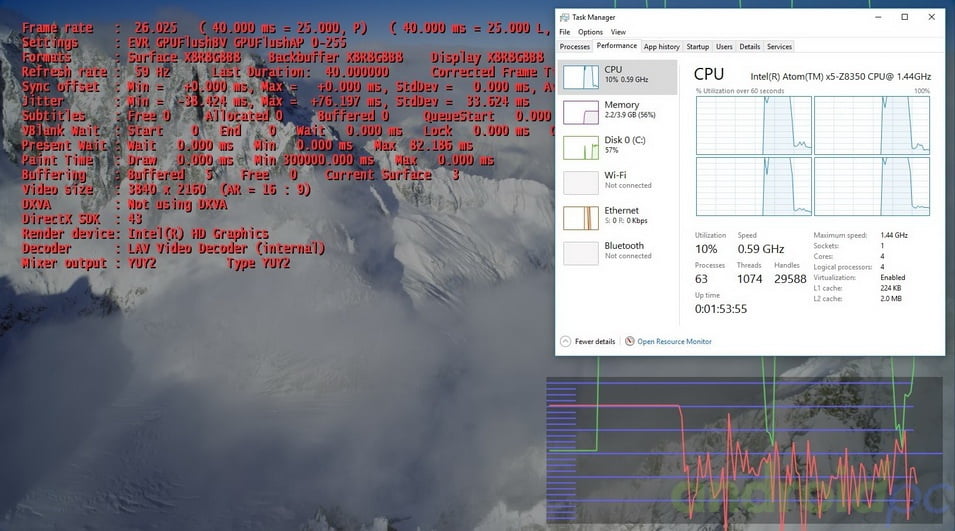Viewport: 955px width, 531px height.
Task: Open the Details tab
Action: (750, 46)
